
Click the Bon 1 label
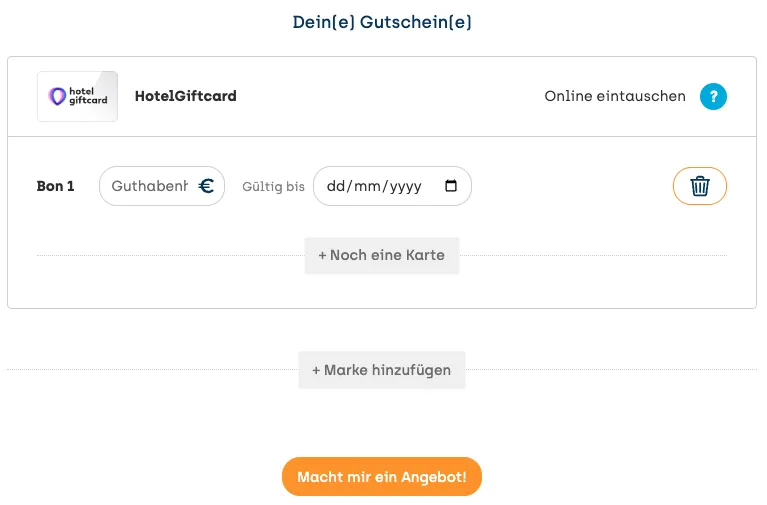[x=55, y=186]
